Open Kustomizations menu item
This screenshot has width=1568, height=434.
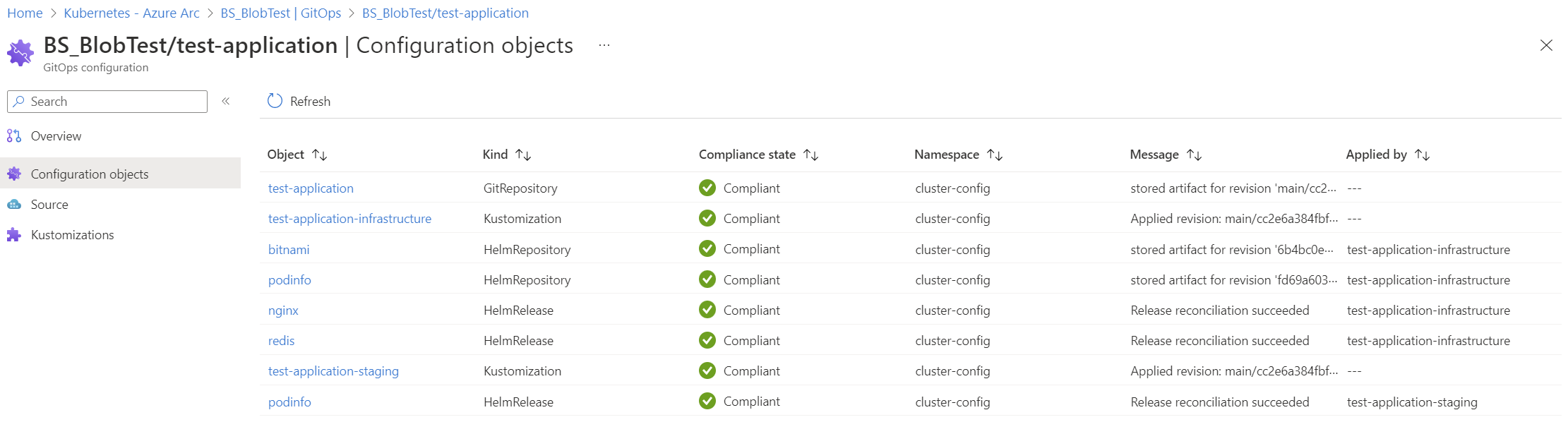pyautogui.click(x=72, y=235)
